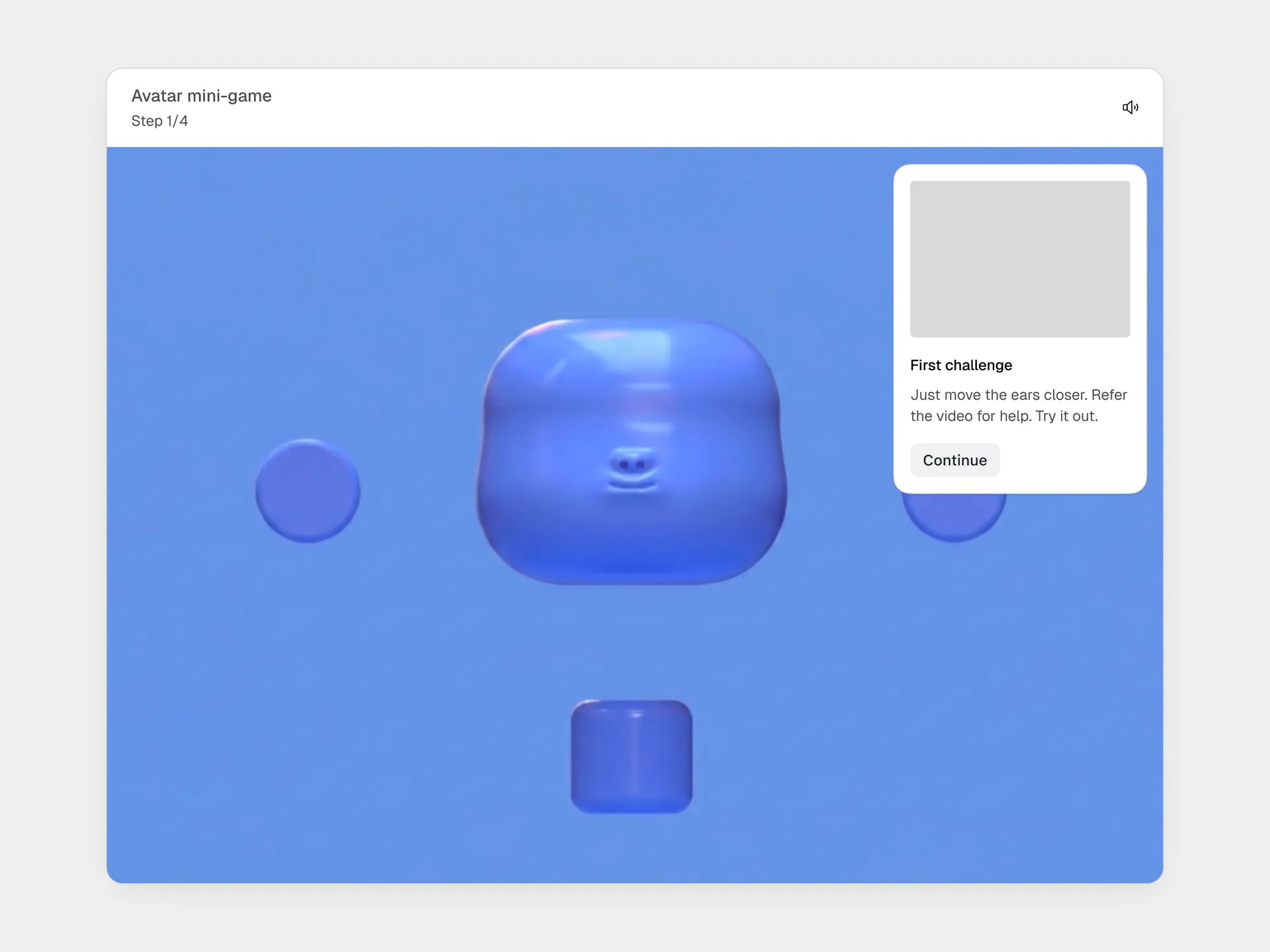Viewport: 1270px width, 952px height.
Task: Click the avatar's left nostril dot
Action: [x=624, y=465]
